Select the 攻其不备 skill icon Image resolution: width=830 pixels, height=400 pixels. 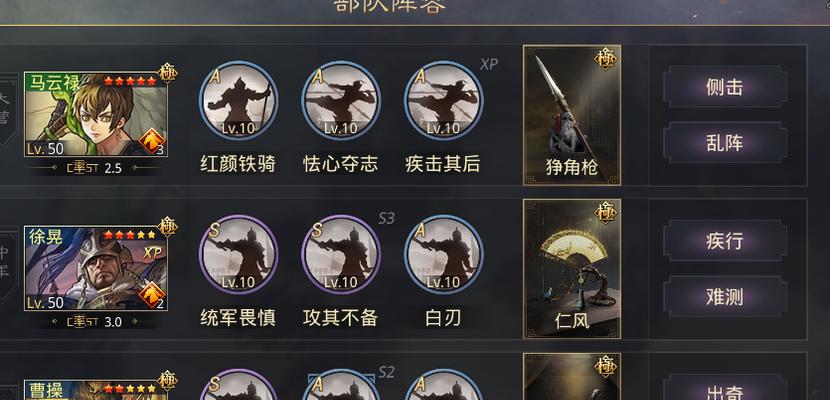tap(341, 254)
